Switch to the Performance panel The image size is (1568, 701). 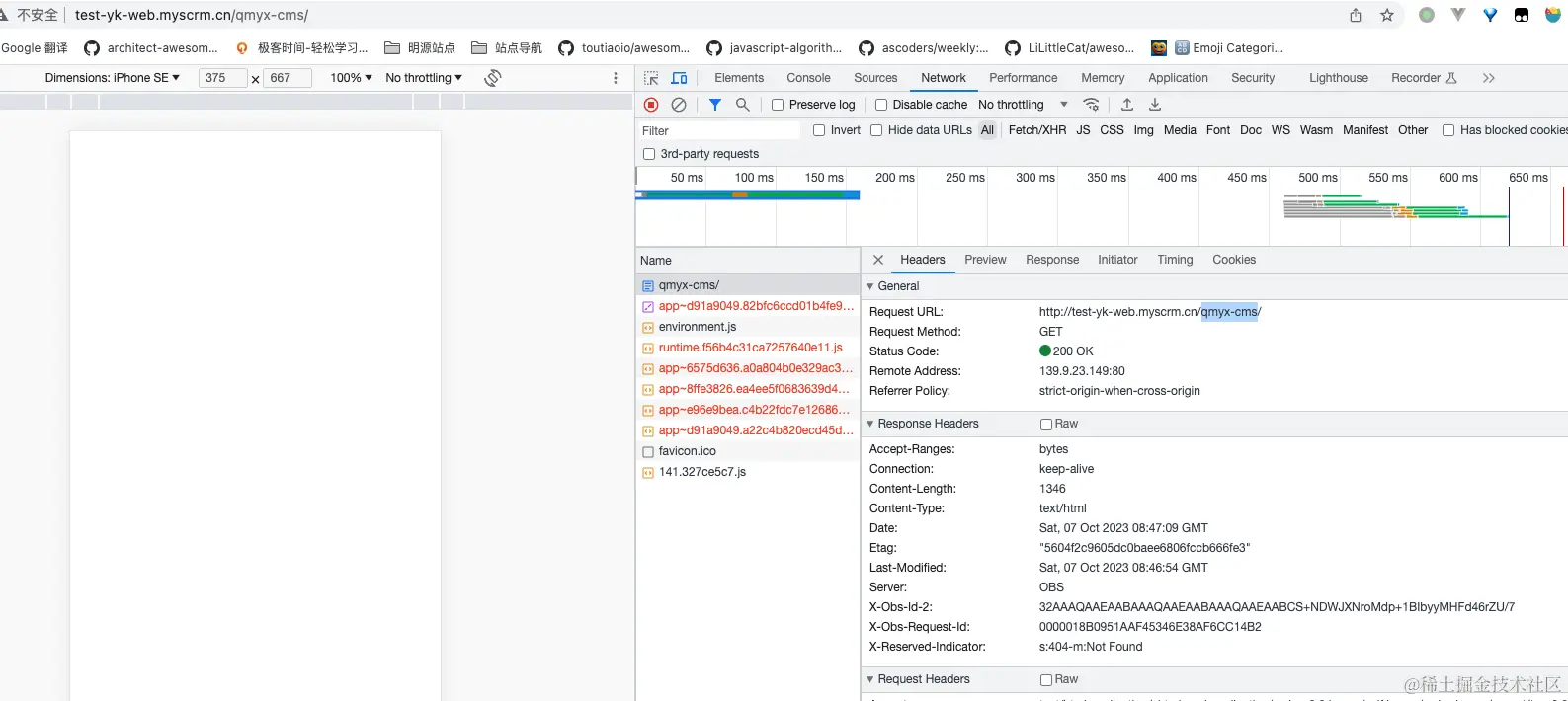pos(1024,78)
